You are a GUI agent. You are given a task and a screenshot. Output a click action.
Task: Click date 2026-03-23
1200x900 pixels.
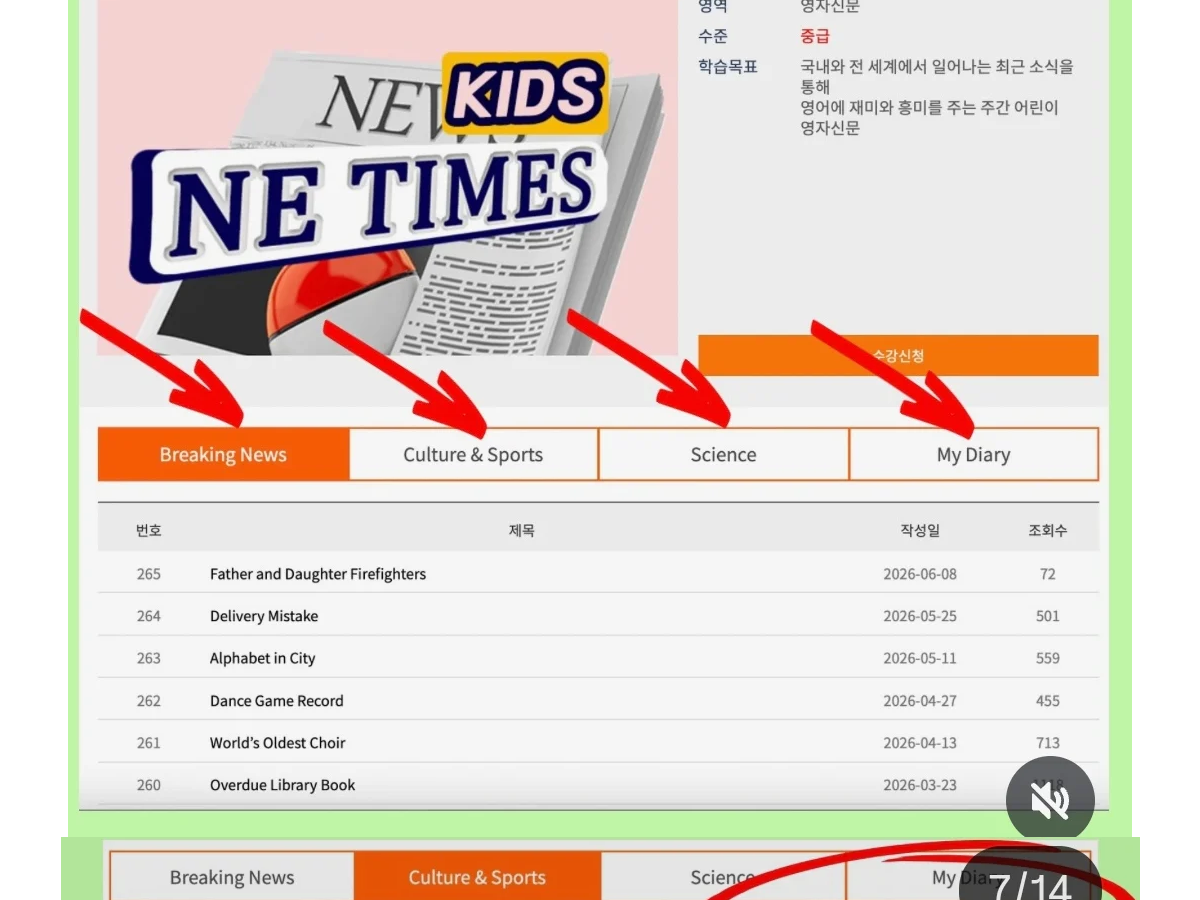click(x=920, y=785)
